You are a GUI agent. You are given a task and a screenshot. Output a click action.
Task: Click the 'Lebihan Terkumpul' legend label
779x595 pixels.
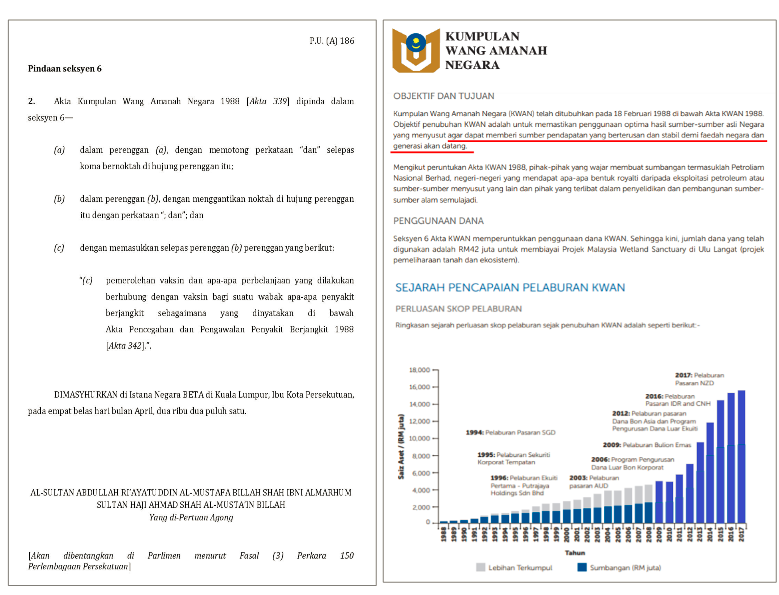[520, 568]
